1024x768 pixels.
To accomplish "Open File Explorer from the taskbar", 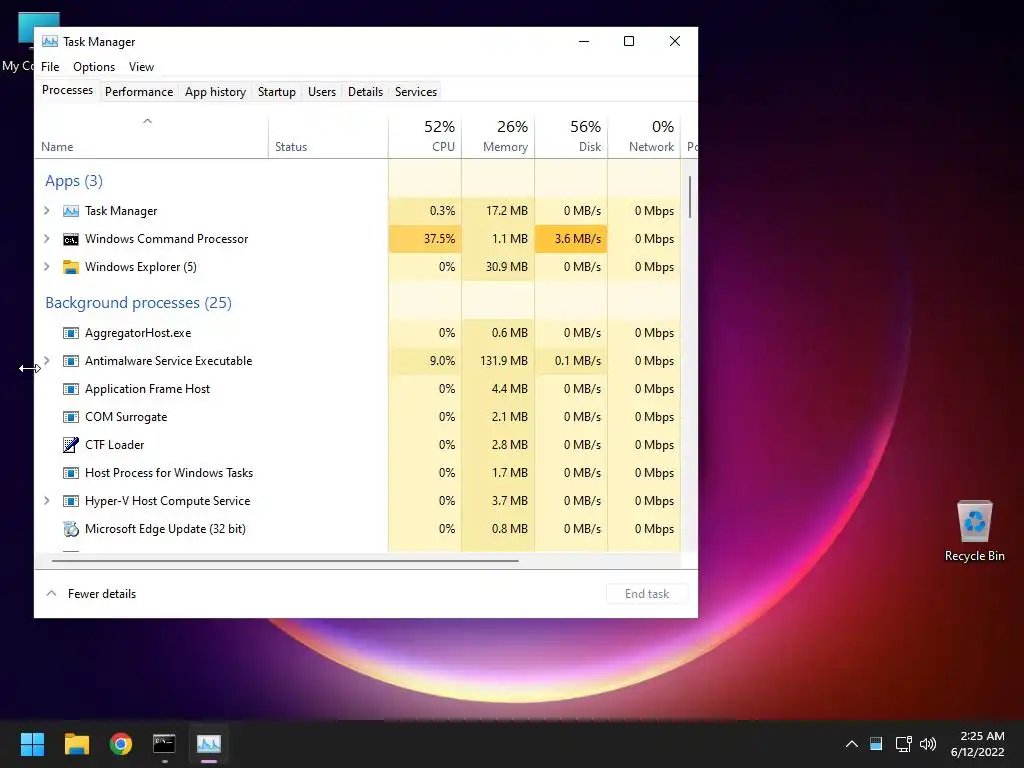I will point(76,744).
